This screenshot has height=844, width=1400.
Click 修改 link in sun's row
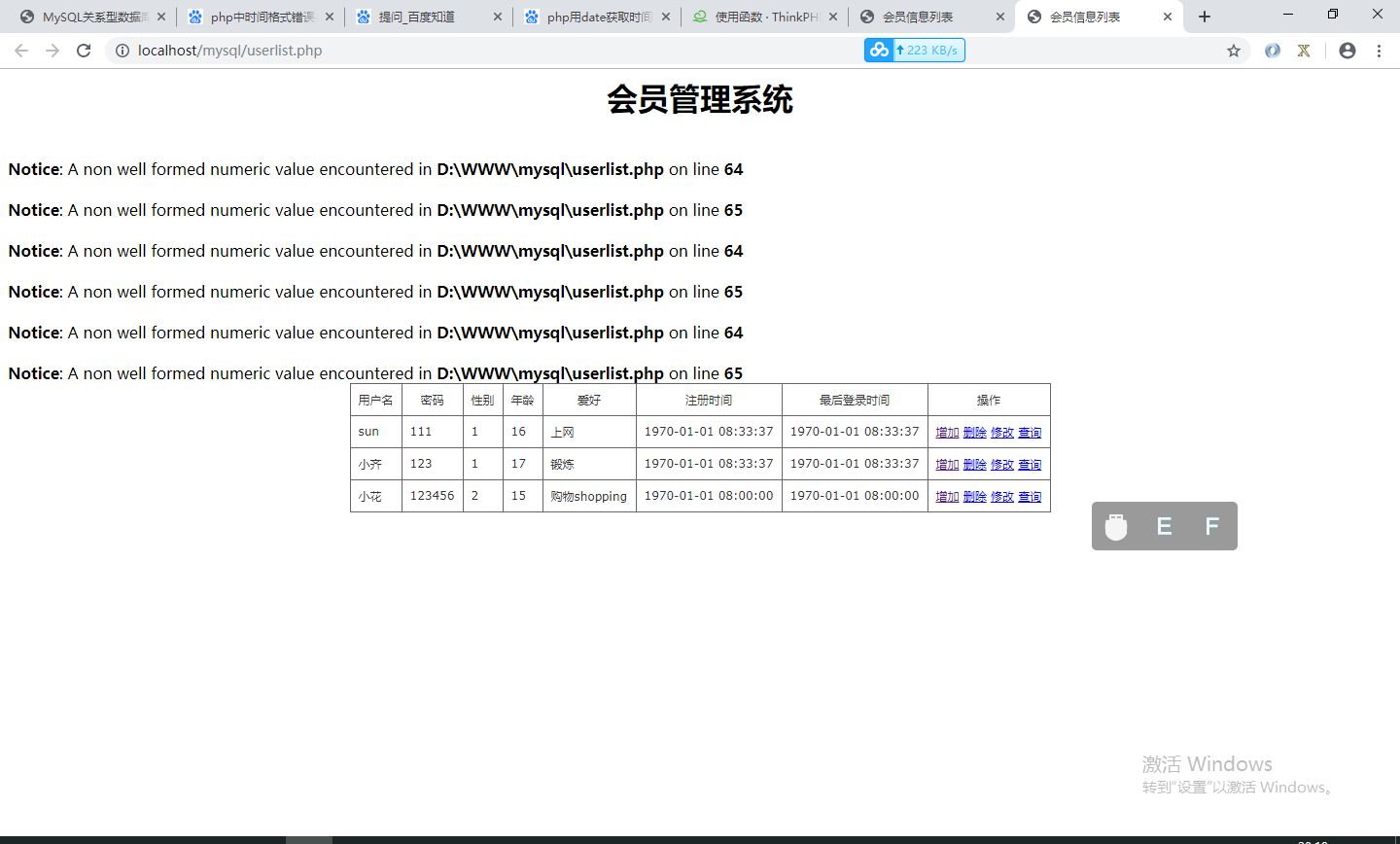click(x=1001, y=432)
